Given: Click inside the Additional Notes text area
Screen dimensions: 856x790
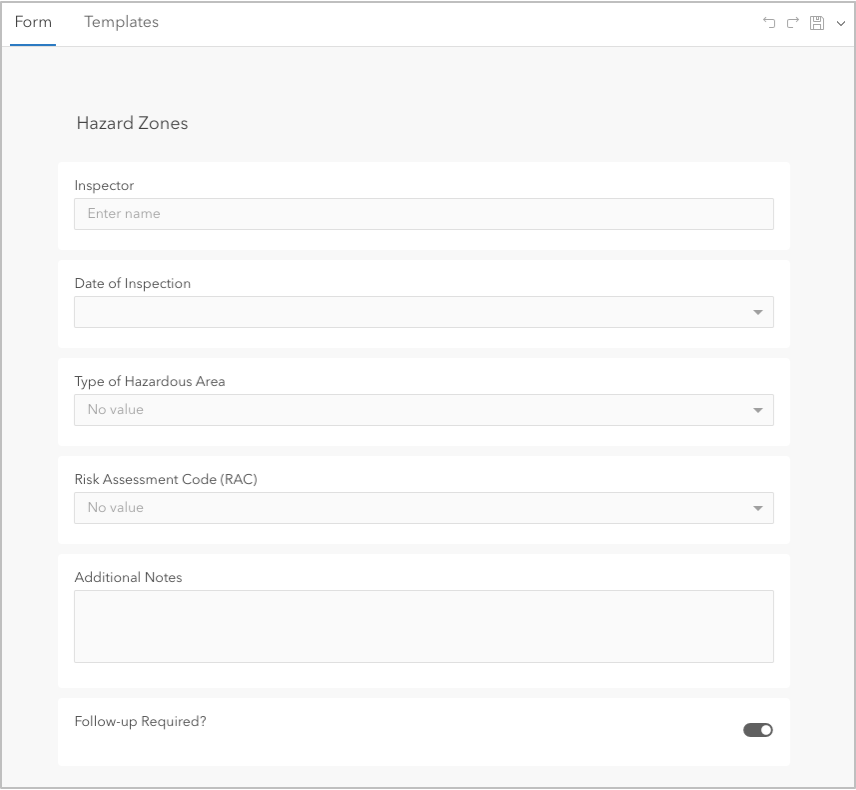Looking at the screenshot, I should (423, 624).
